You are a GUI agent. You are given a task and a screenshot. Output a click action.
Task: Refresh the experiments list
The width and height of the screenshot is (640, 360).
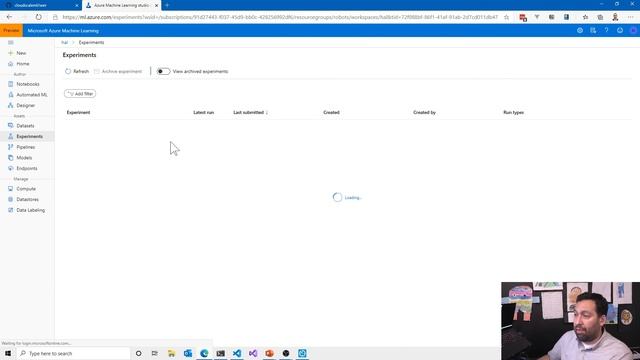click(77, 71)
